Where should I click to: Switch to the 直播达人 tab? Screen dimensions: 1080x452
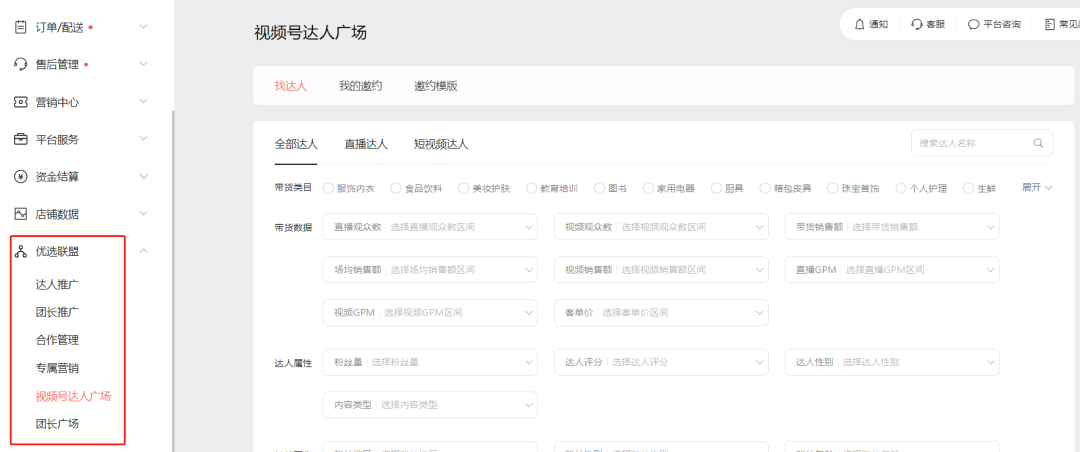(365, 144)
